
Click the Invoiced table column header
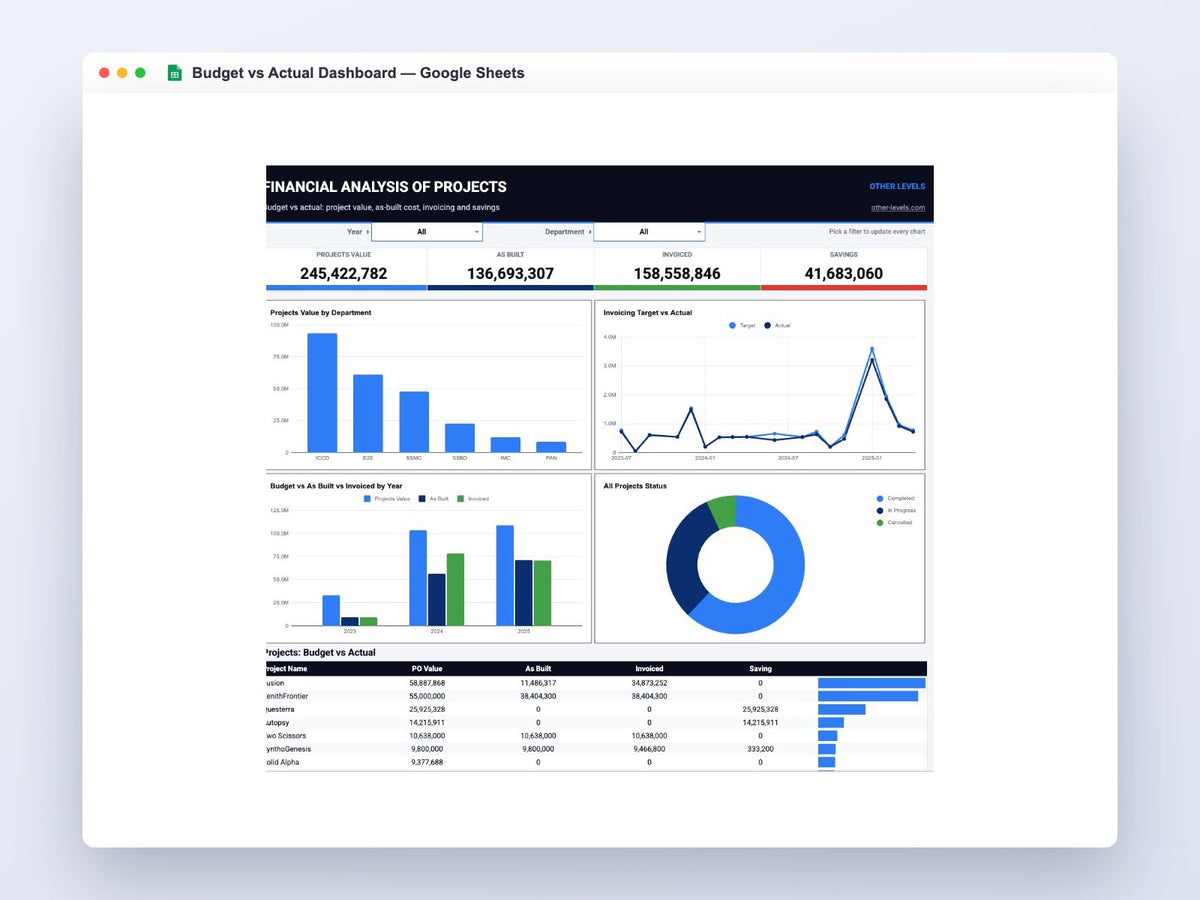tap(649, 669)
